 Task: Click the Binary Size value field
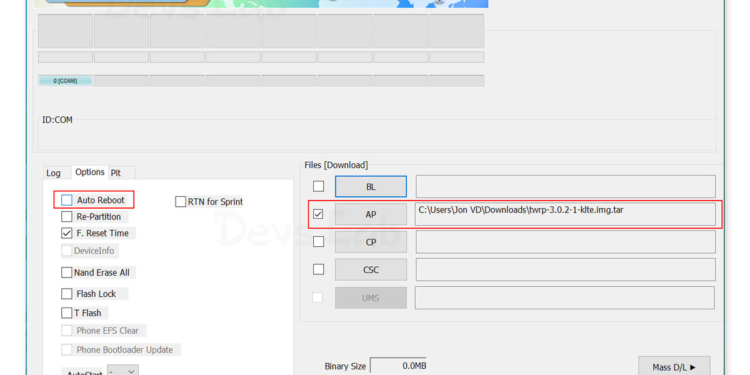coord(398,366)
